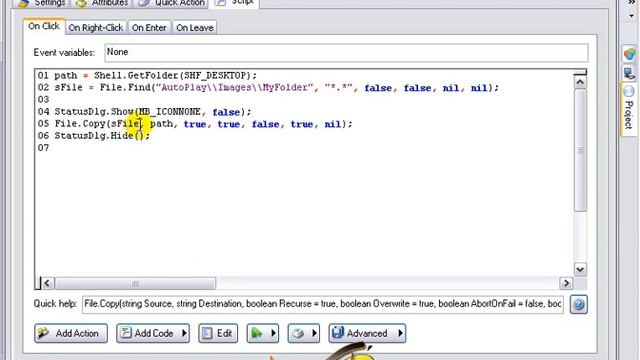Click the script scrollbar down arrow
Image resolution: width=640 pixels, height=360 pixels.
pyautogui.click(x=580, y=269)
